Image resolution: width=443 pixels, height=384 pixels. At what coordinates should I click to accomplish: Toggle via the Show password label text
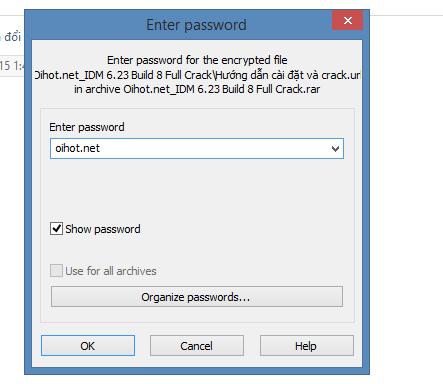tap(103, 229)
